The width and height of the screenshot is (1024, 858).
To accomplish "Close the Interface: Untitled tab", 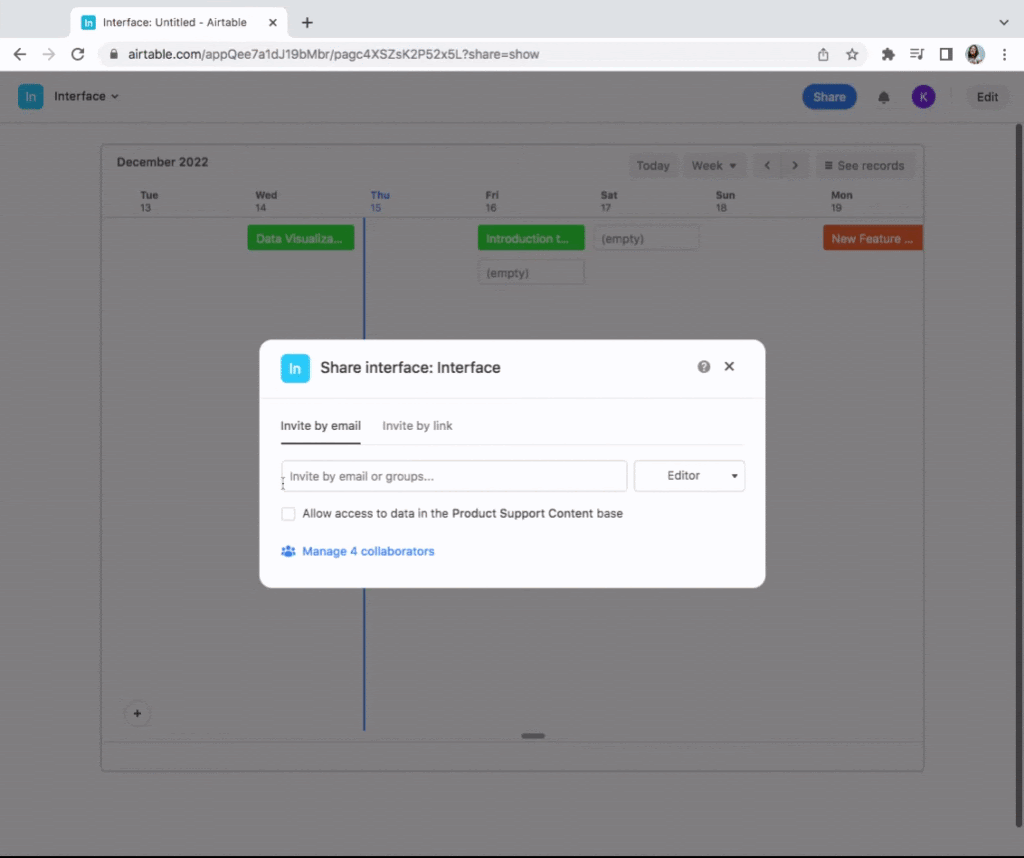I will pos(273,22).
